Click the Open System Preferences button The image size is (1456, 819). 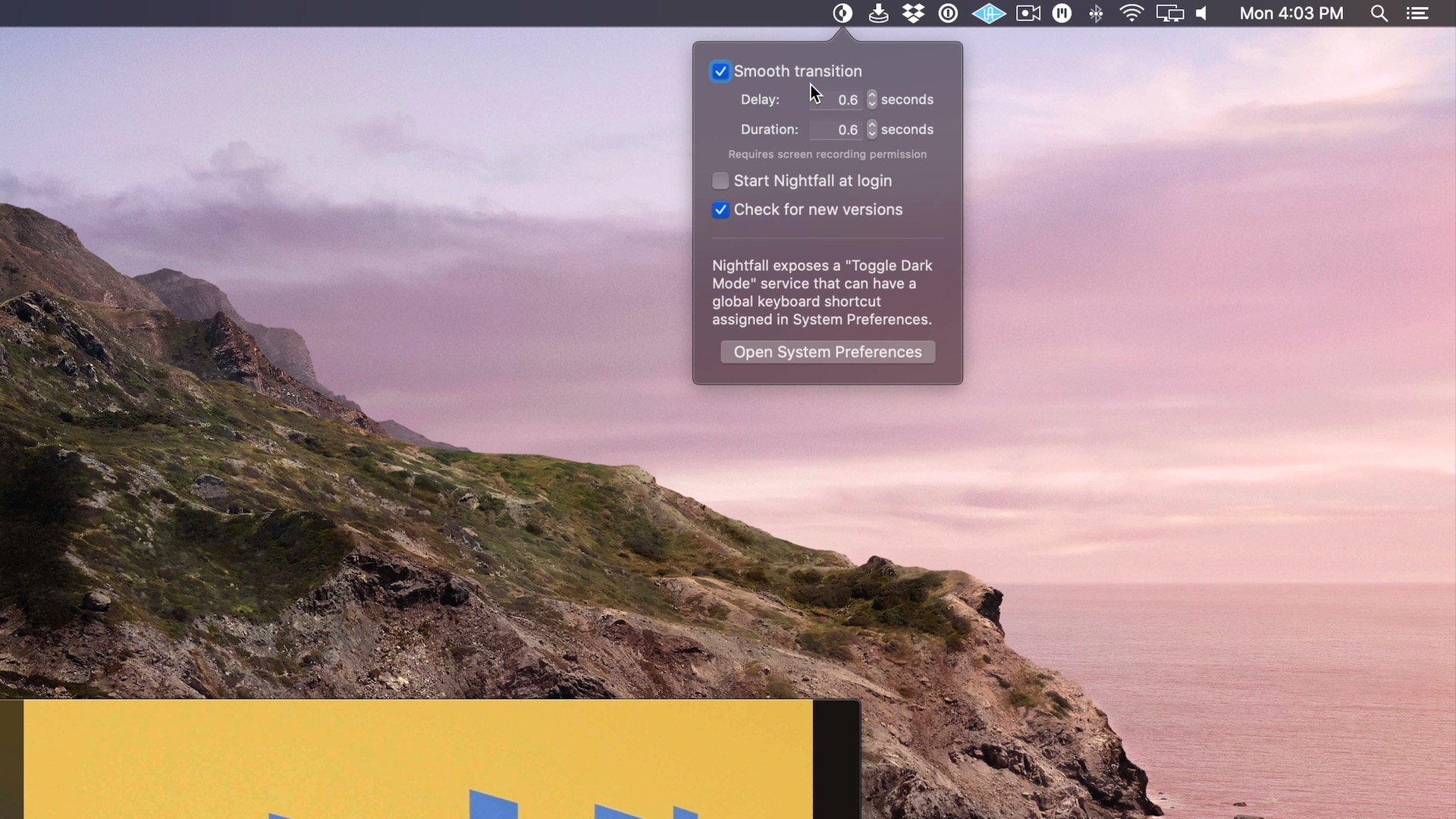coord(827,352)
